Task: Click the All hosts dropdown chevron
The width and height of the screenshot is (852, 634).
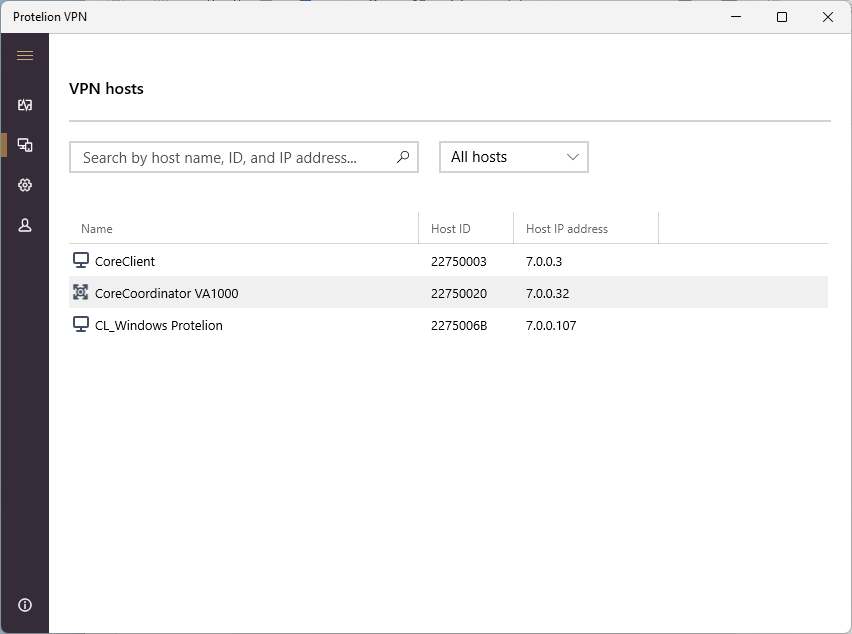Action: (573, 157)
